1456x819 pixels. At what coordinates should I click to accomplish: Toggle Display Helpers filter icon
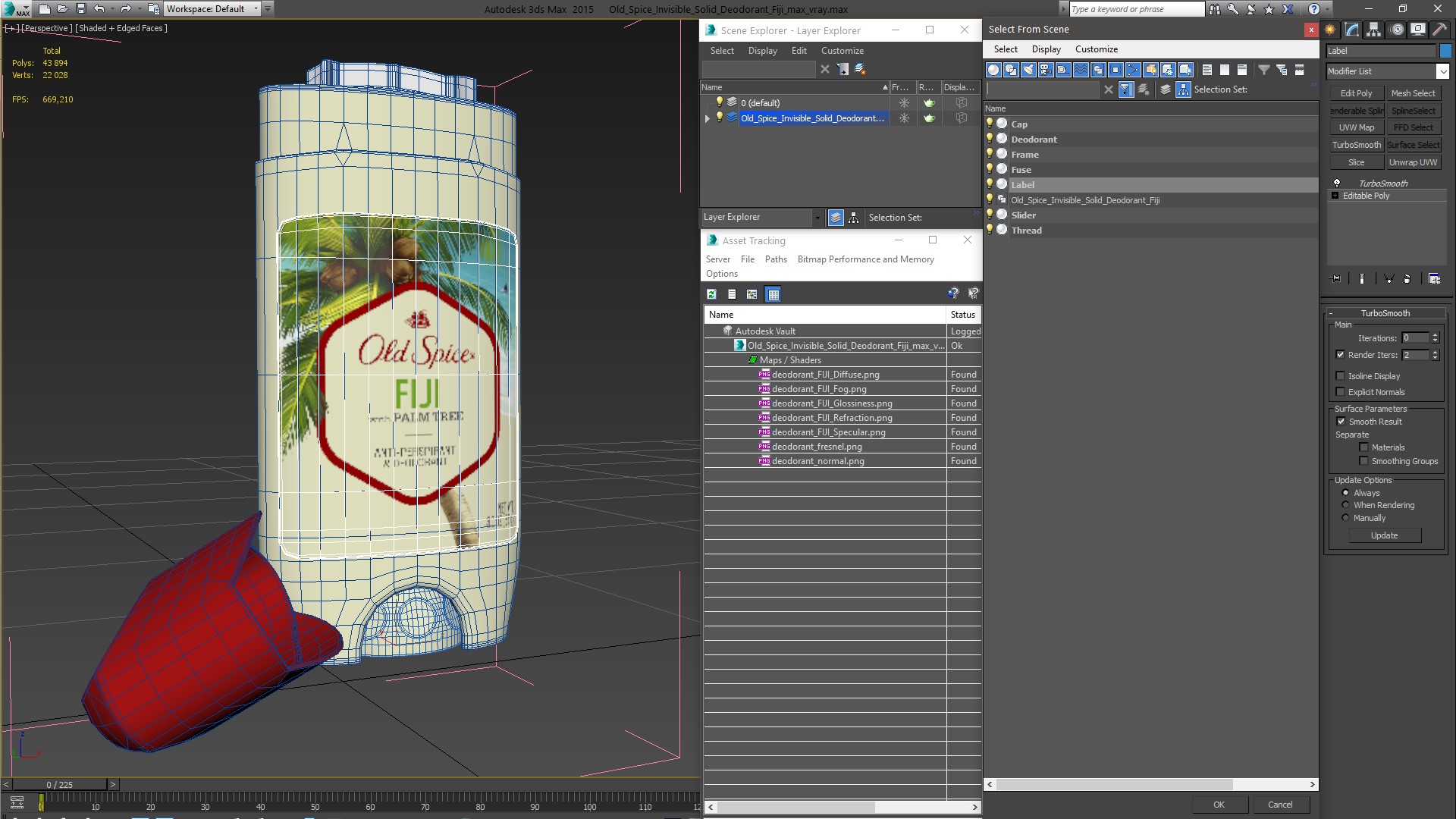pos(1063,70)
